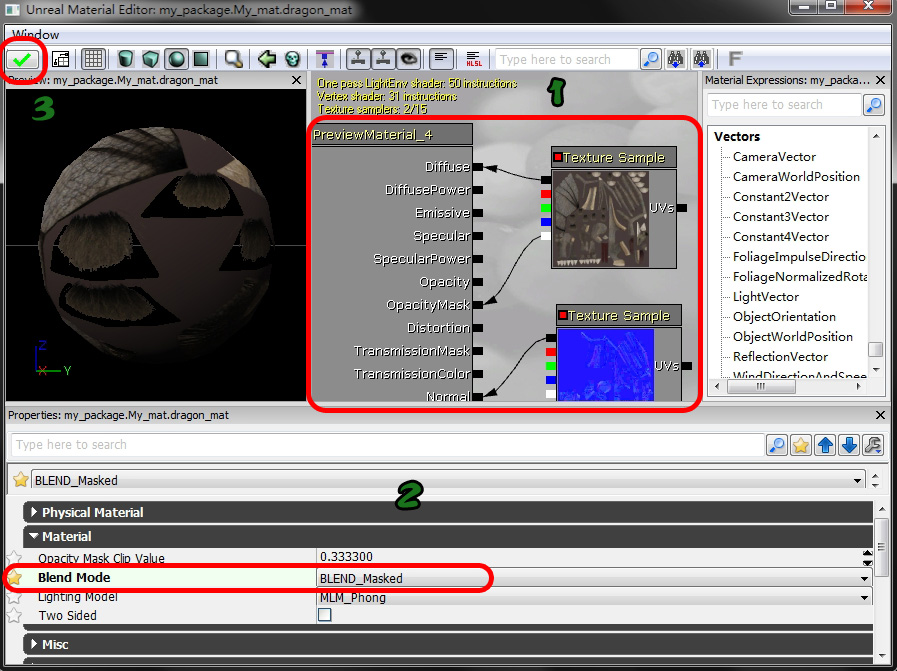Image resolution: width=897 pixels, height=671 pixels.
Task: Toggle the preview grid icon
Action: click(93, 59)
